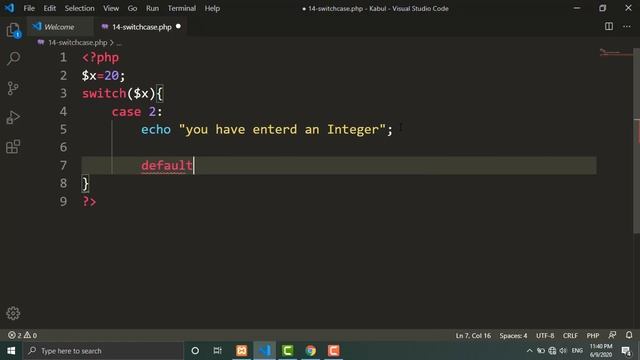Click Visual Studio Code taskbar icon

coord(264,351)
